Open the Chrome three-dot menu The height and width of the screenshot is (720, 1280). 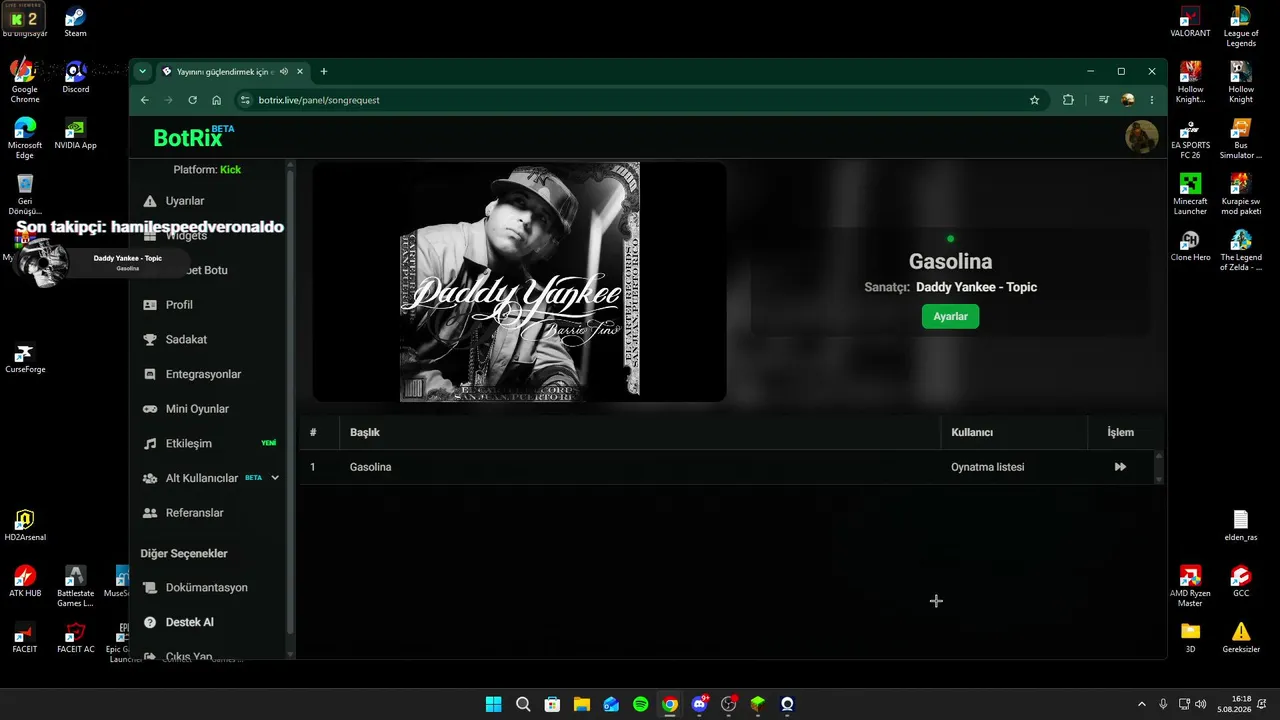[x=1152, y=100]
